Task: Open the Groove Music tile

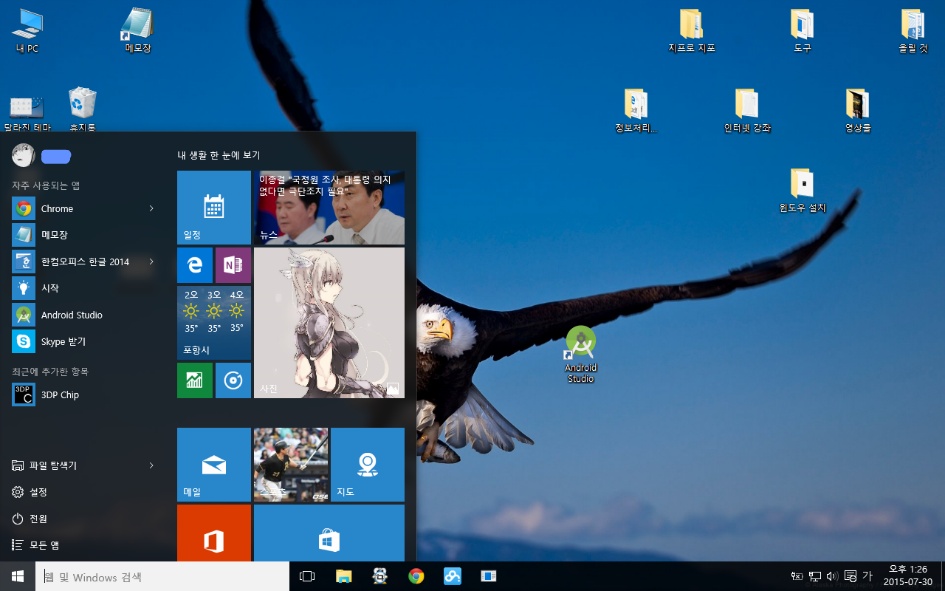Action: pos(232,380)
